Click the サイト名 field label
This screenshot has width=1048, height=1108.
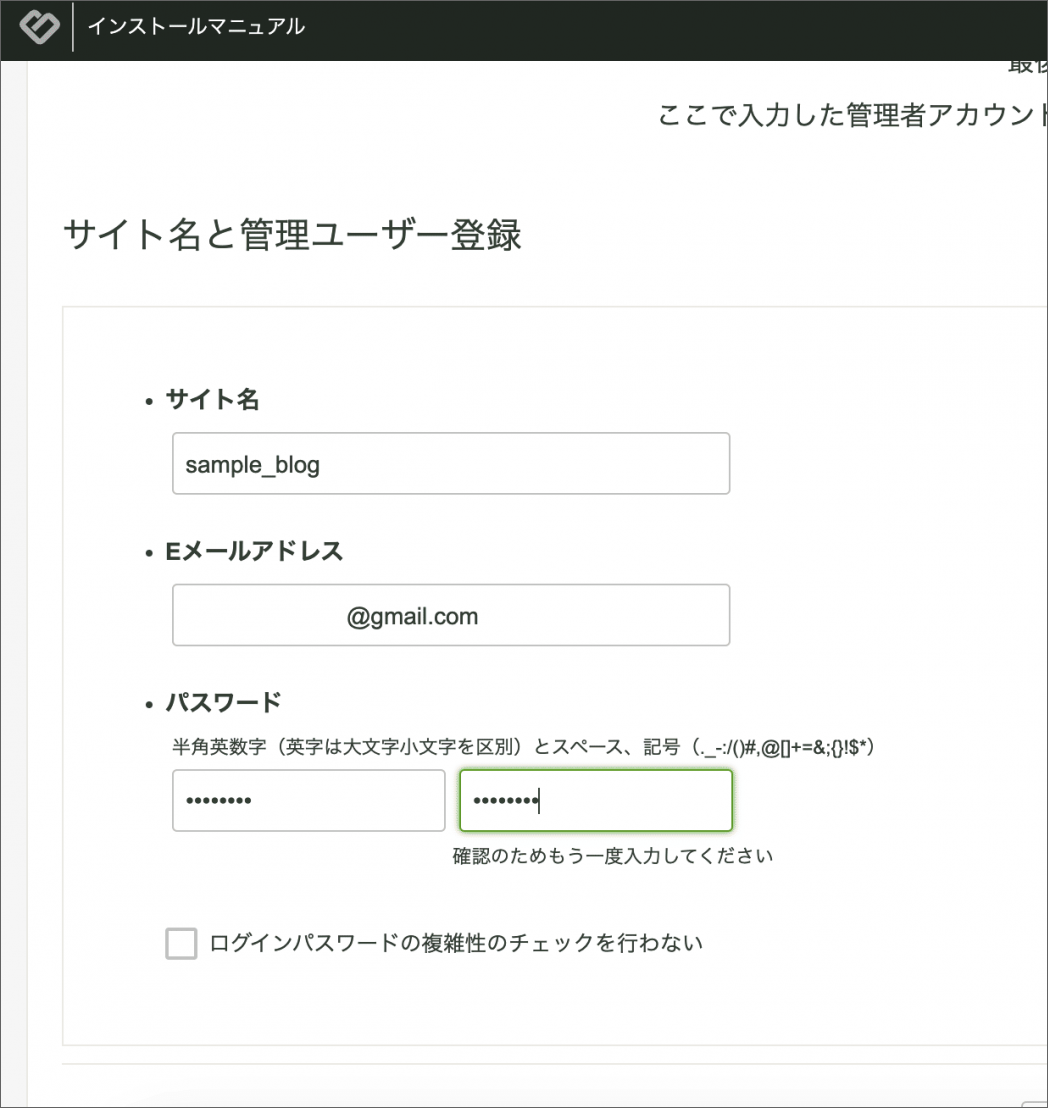(x=212, y=400)
